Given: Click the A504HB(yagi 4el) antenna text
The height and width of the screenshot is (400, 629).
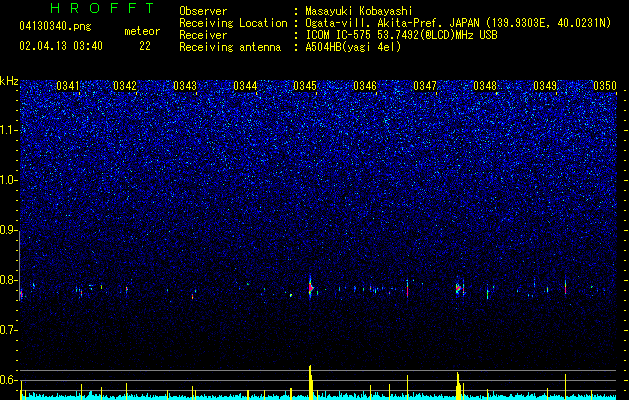Looking at the screenshot, I should coord(353,47).
